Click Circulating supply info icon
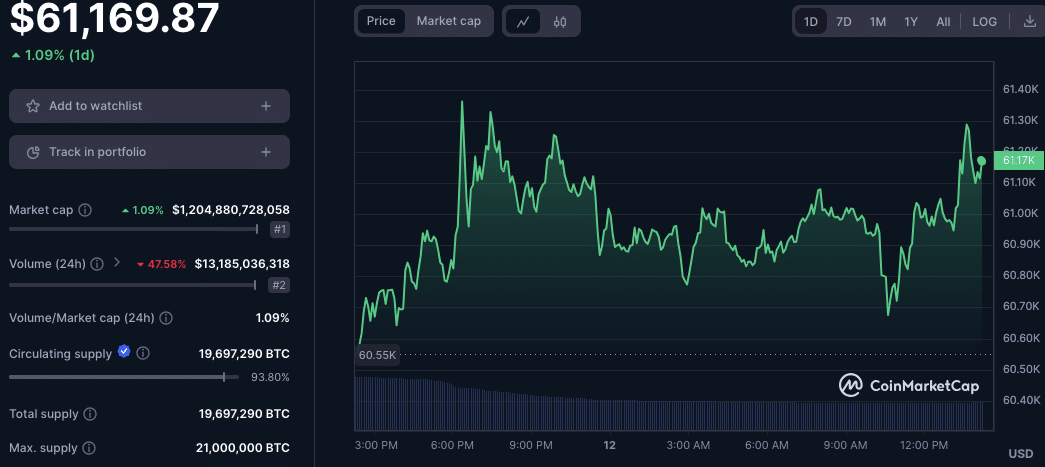This screenshot has width=1045, height=467. [143, 354]
